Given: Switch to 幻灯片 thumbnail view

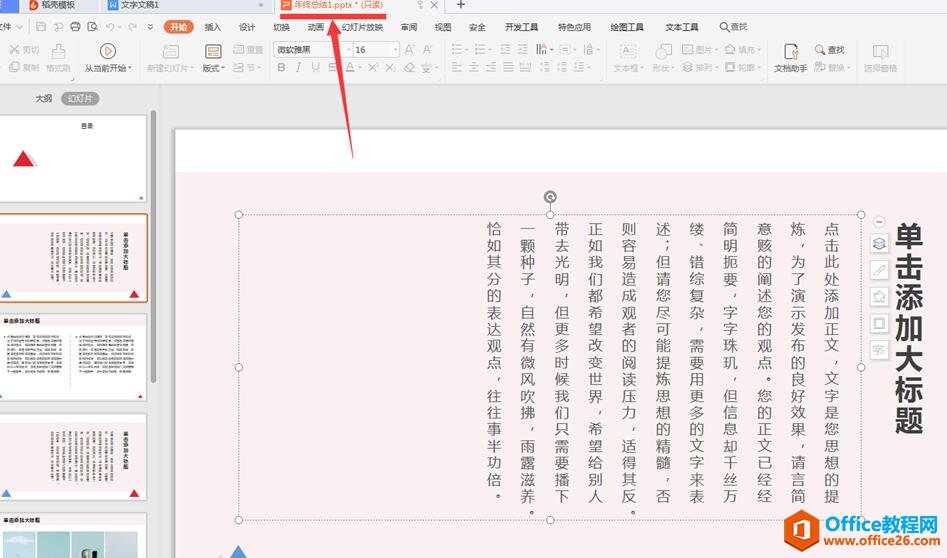Looking at the screenshot, I should click(x=80, y=98).
